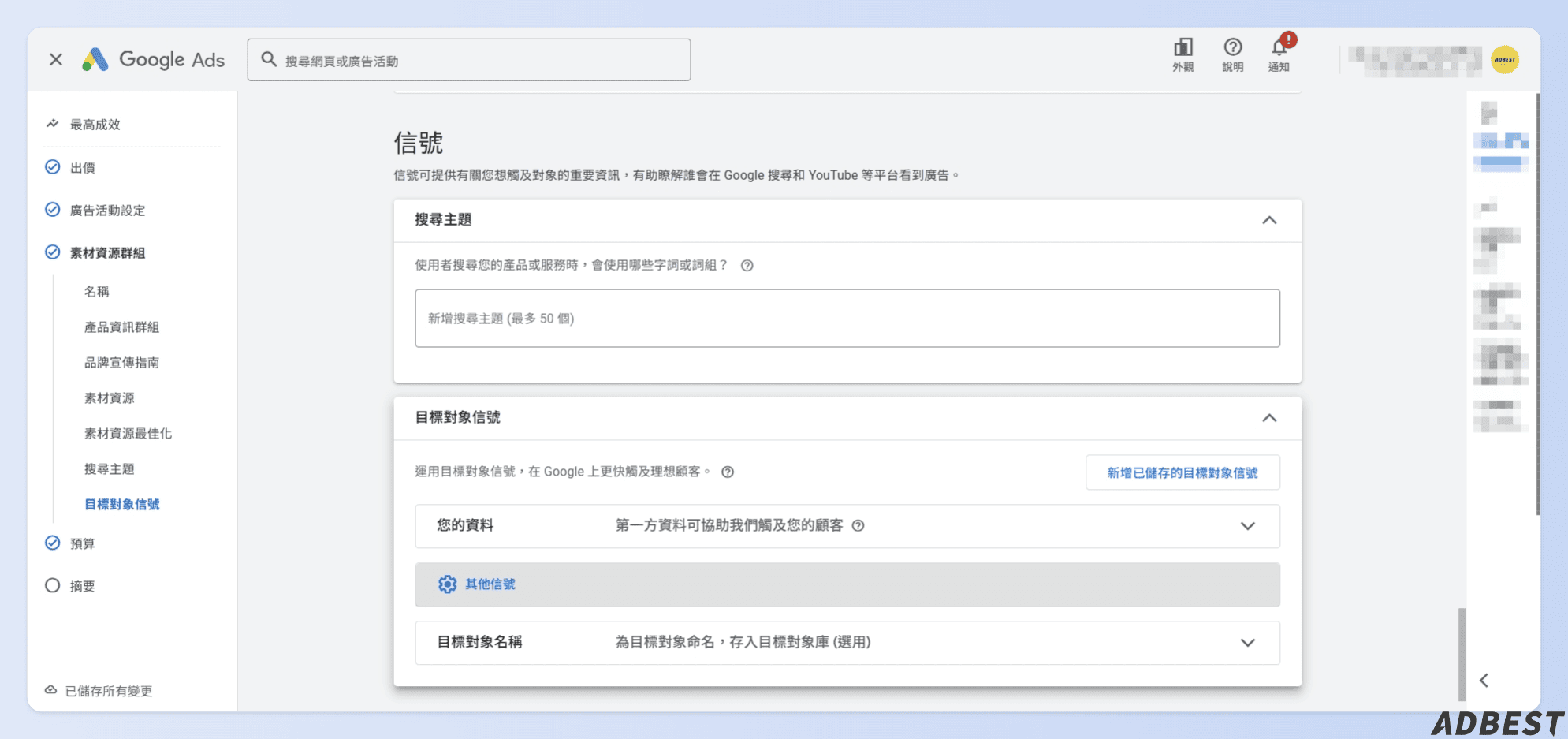Viewport: 1568px width, 739px height.
Task: Click the 最高成效 performance icon
Action: [53, 124]
